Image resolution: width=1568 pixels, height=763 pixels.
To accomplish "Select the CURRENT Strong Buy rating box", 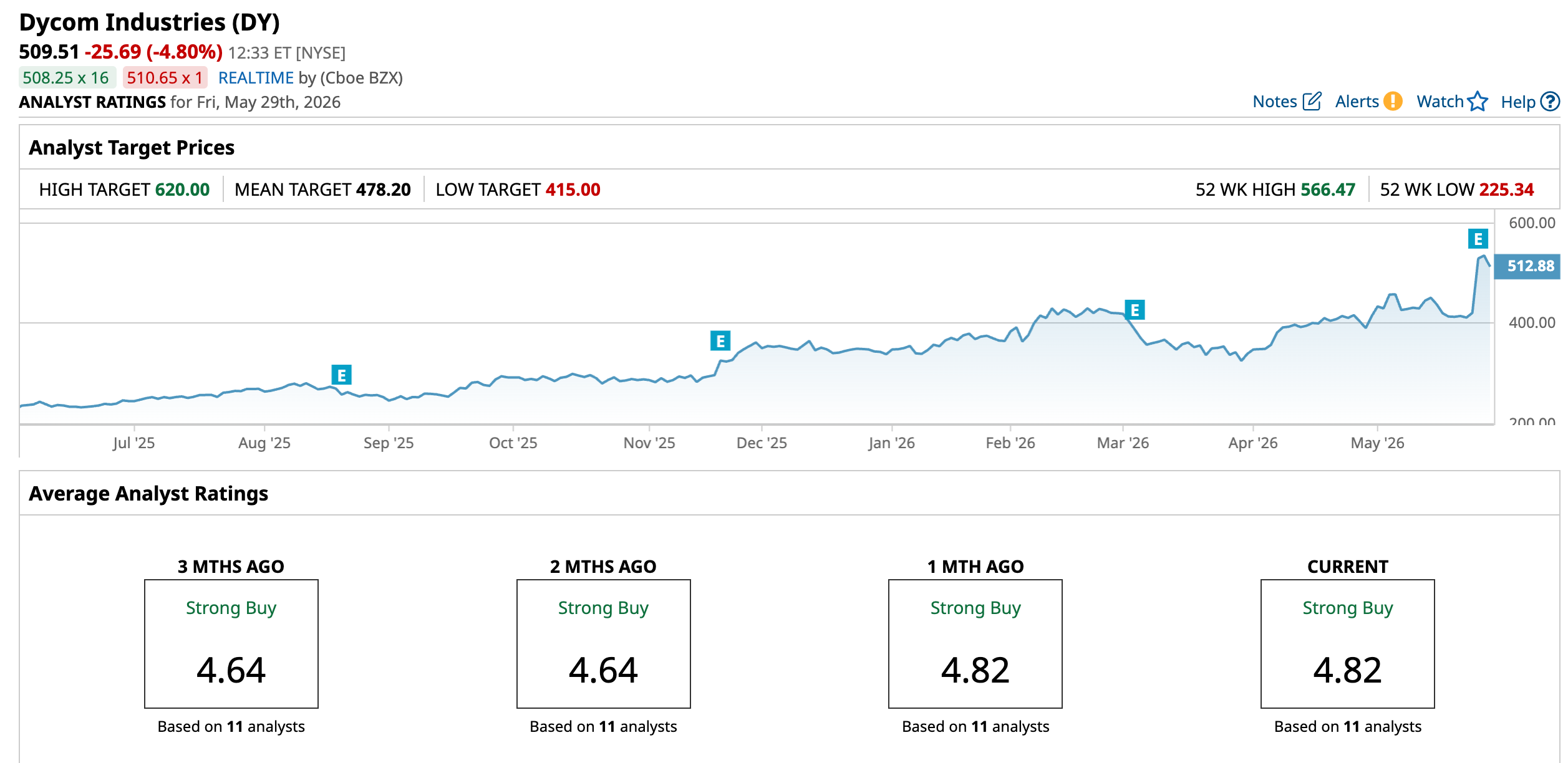I will pyautogui.click(x=1347, y=644).
